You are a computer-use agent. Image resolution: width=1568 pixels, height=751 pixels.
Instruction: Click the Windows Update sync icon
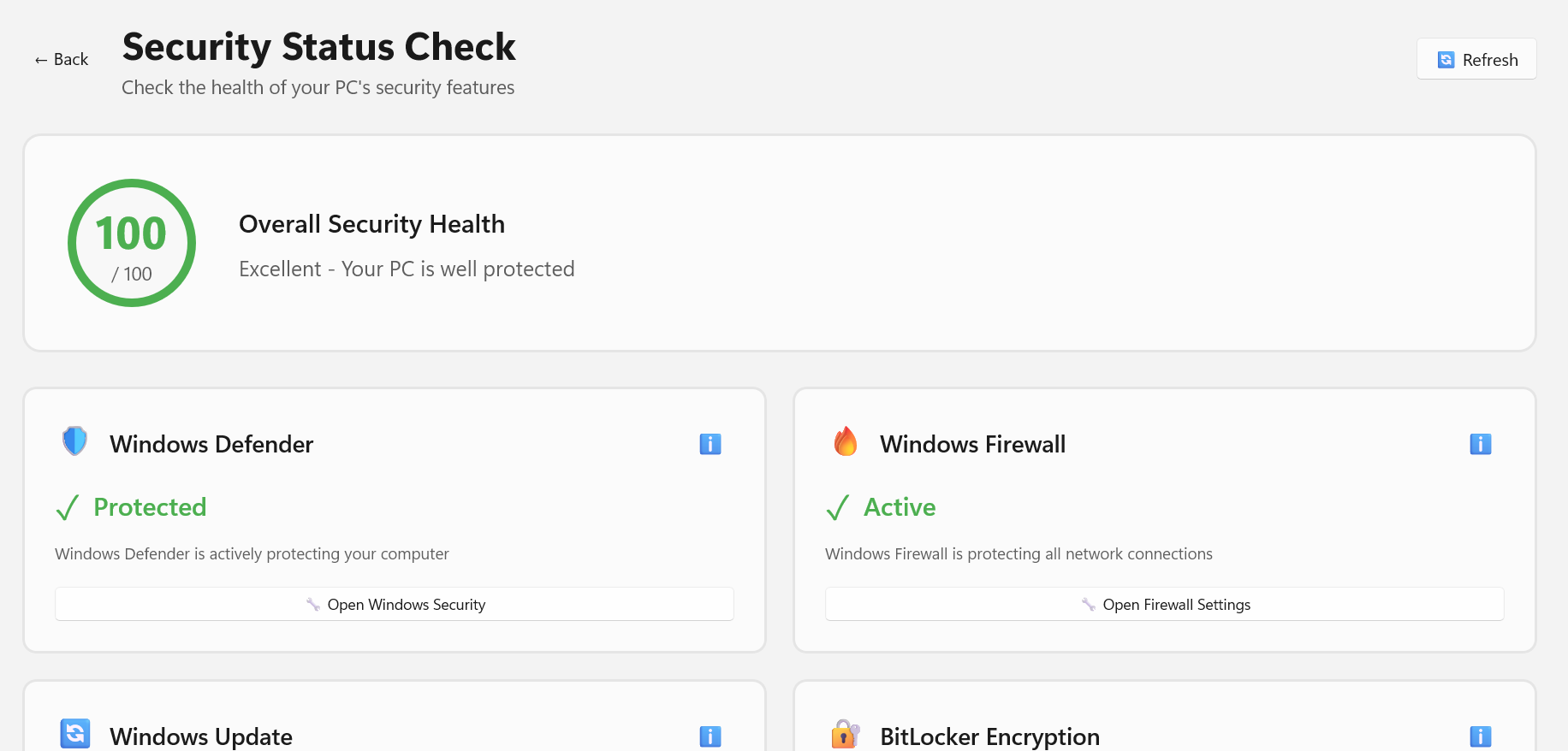[74, 734]
